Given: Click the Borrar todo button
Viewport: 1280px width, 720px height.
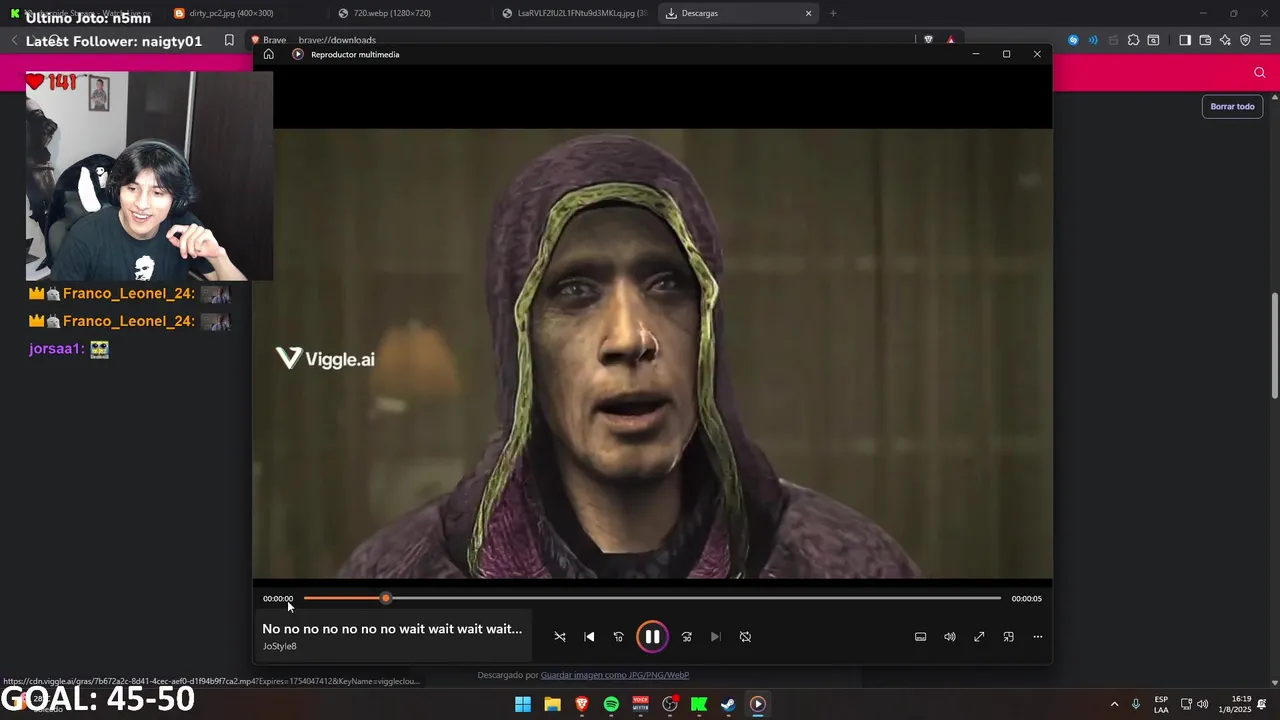Looking at the screenshot, I should pos(1232,106).
